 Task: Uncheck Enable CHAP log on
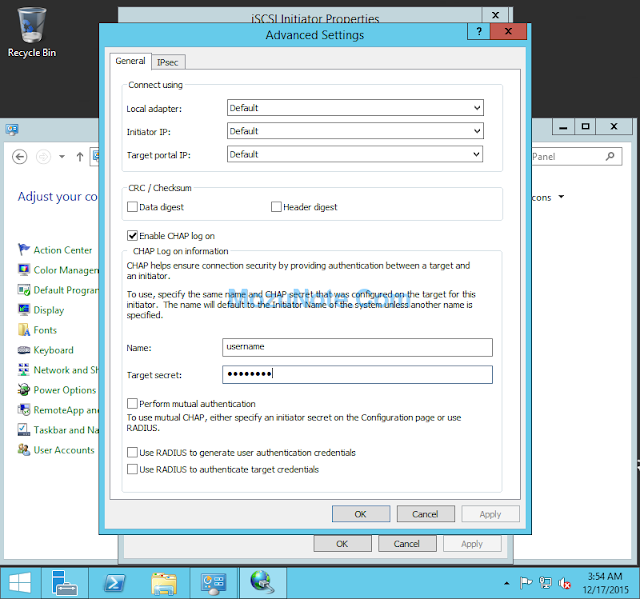click(x=132, y=235)
